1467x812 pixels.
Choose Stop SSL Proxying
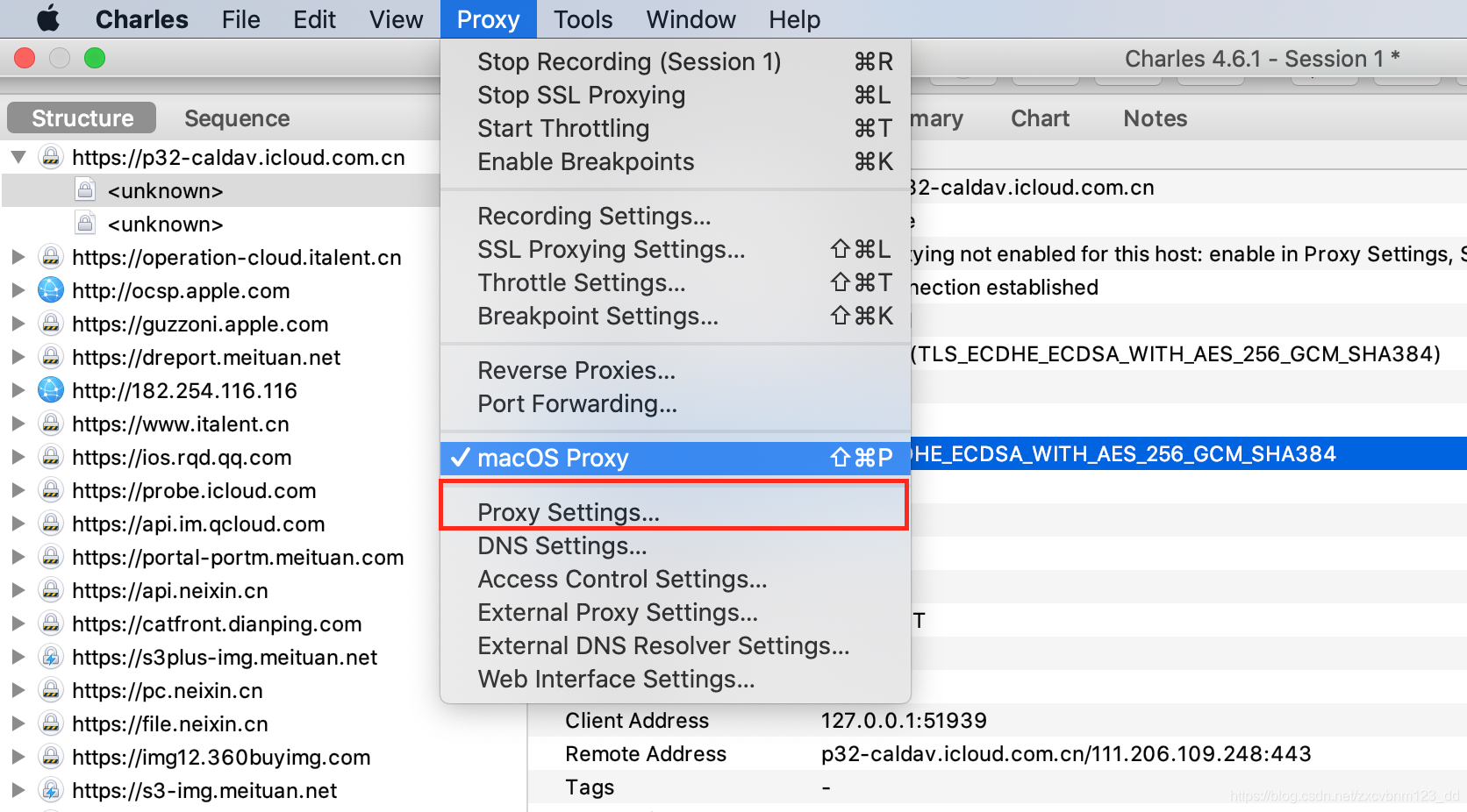click(x=675, y=95)
